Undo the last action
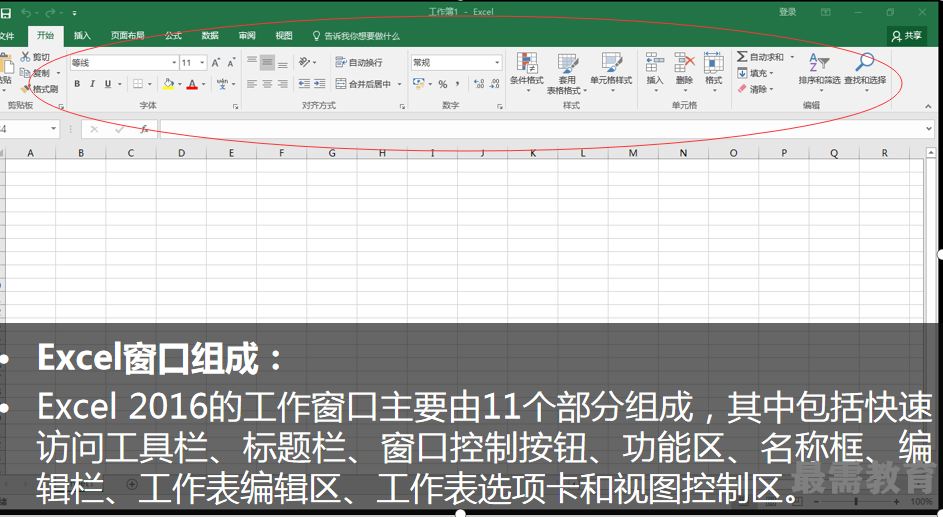The width and height of the screenshot is (943, 517). [x=26, y=13]
